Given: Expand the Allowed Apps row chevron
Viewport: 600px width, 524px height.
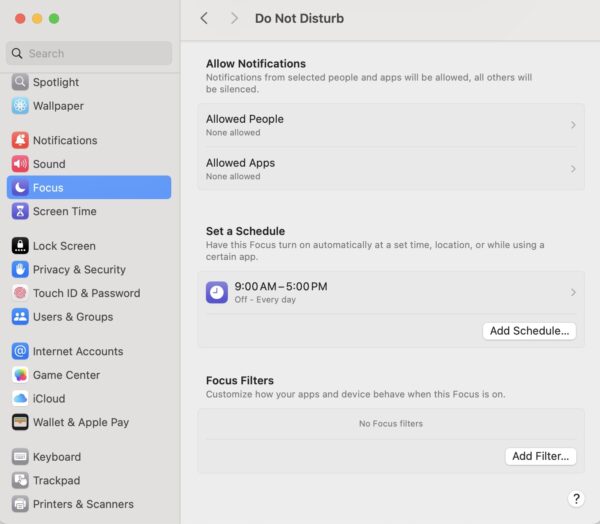Looking at the screenshot, I should tap(573, 169).
